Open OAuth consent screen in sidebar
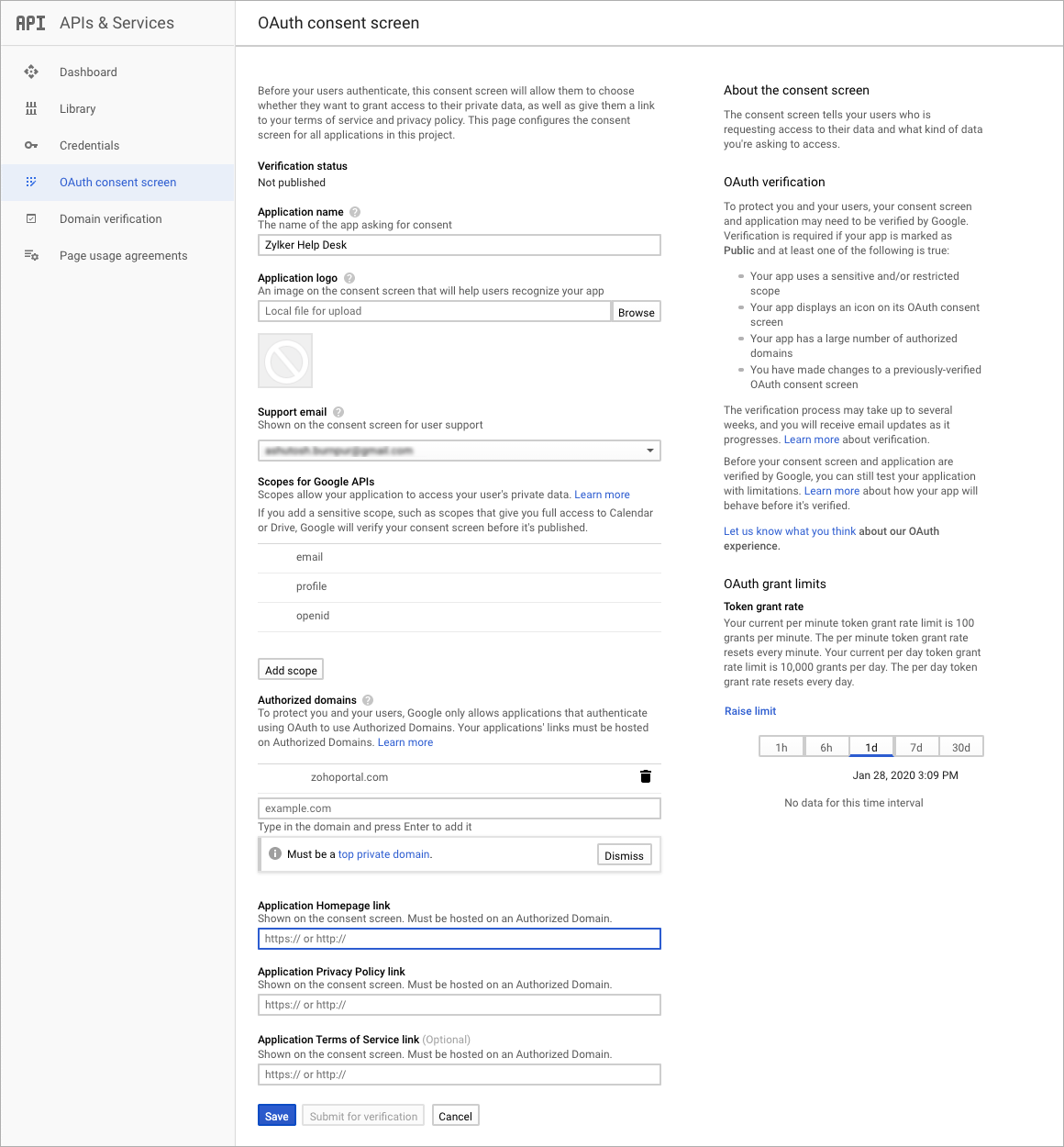This screenshot has width=1064, height=1147. click(117, 182)
